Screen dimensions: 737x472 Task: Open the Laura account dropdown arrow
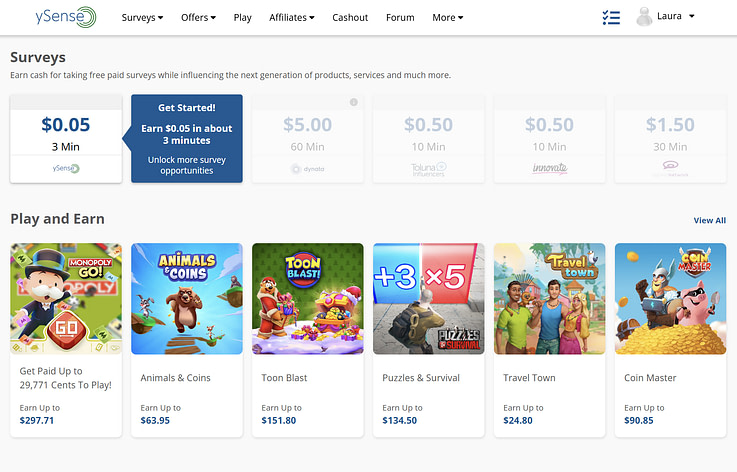click(691, 16)
